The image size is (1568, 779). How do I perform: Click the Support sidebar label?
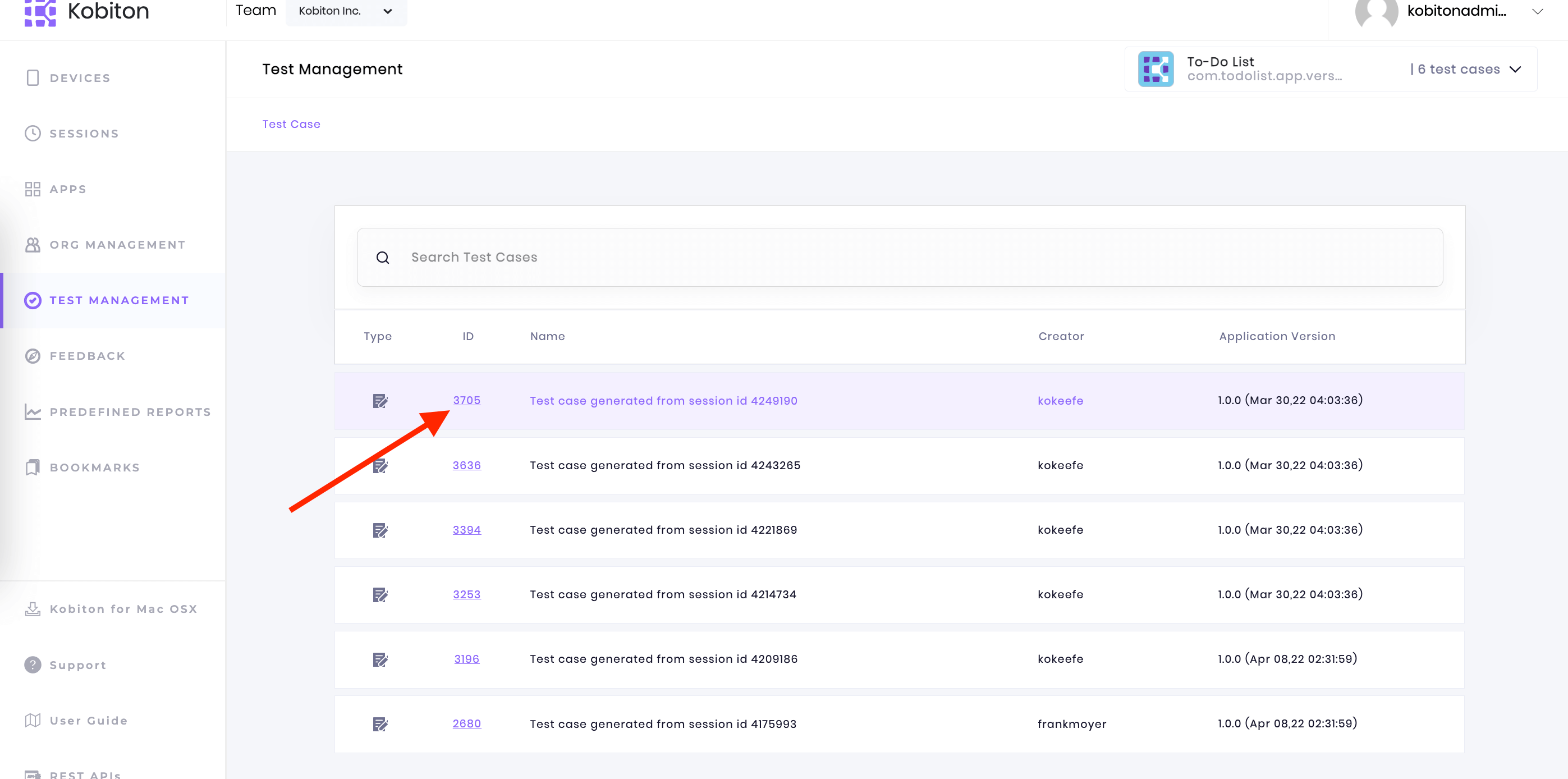click(78, 665)
